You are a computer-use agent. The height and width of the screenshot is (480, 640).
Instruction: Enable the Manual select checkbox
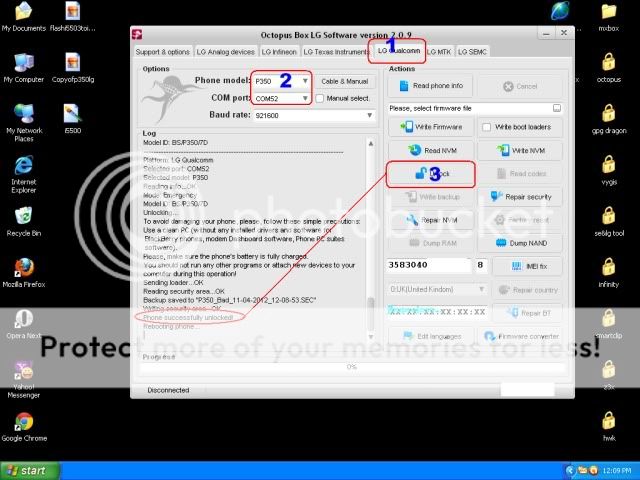[320, 98]
